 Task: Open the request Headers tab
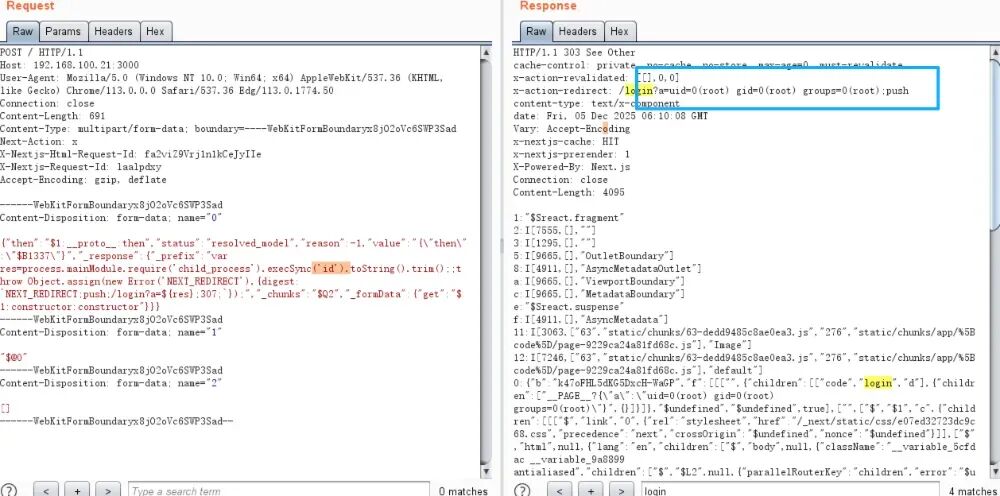[113, 31]
